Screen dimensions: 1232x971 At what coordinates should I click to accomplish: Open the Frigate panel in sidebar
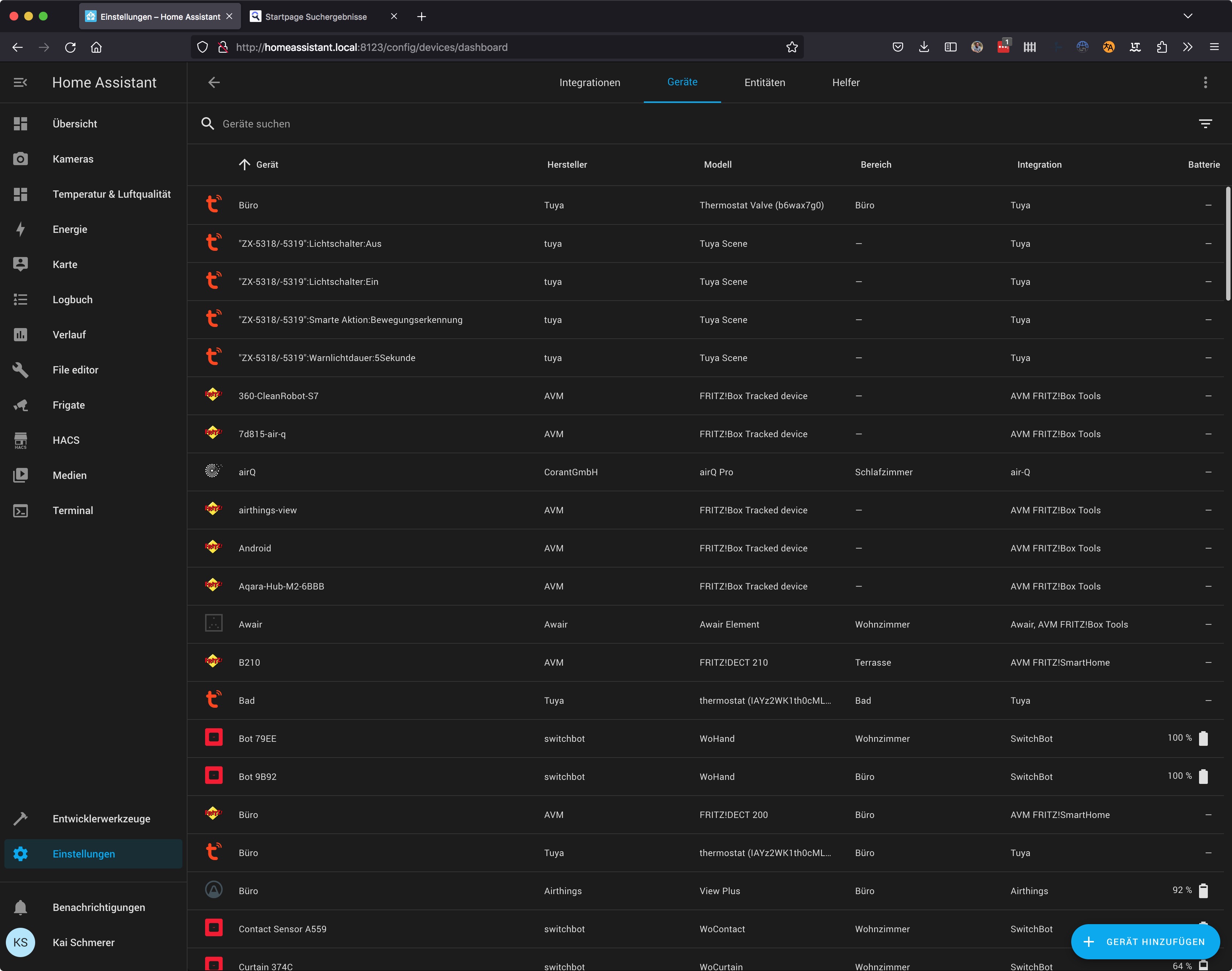[68, 405]
